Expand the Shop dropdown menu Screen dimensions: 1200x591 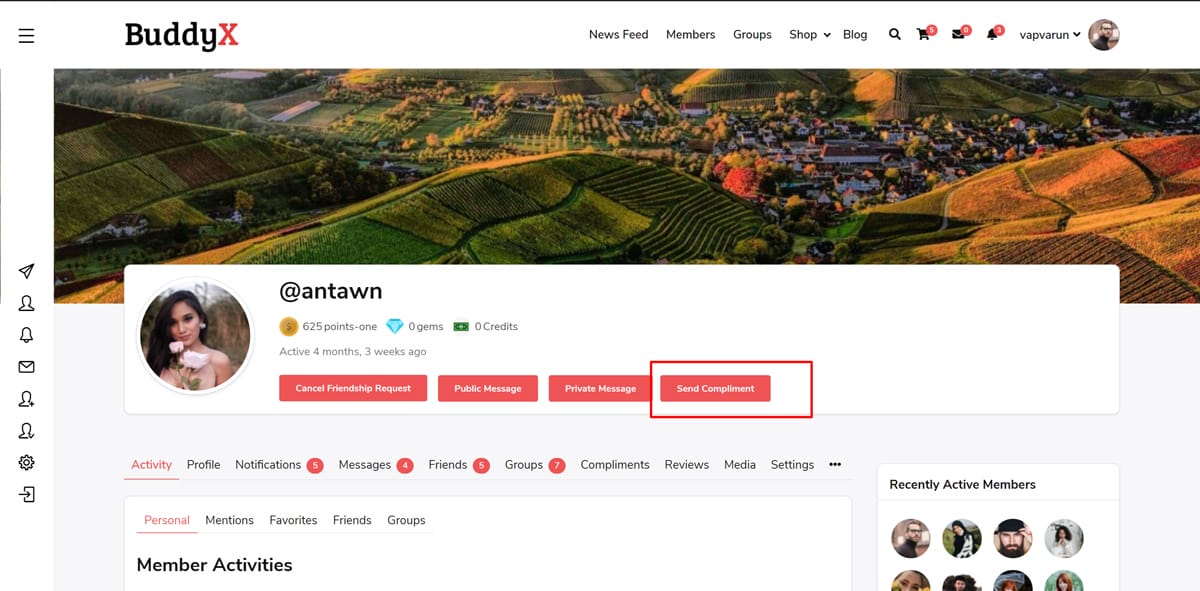(809, 34)
